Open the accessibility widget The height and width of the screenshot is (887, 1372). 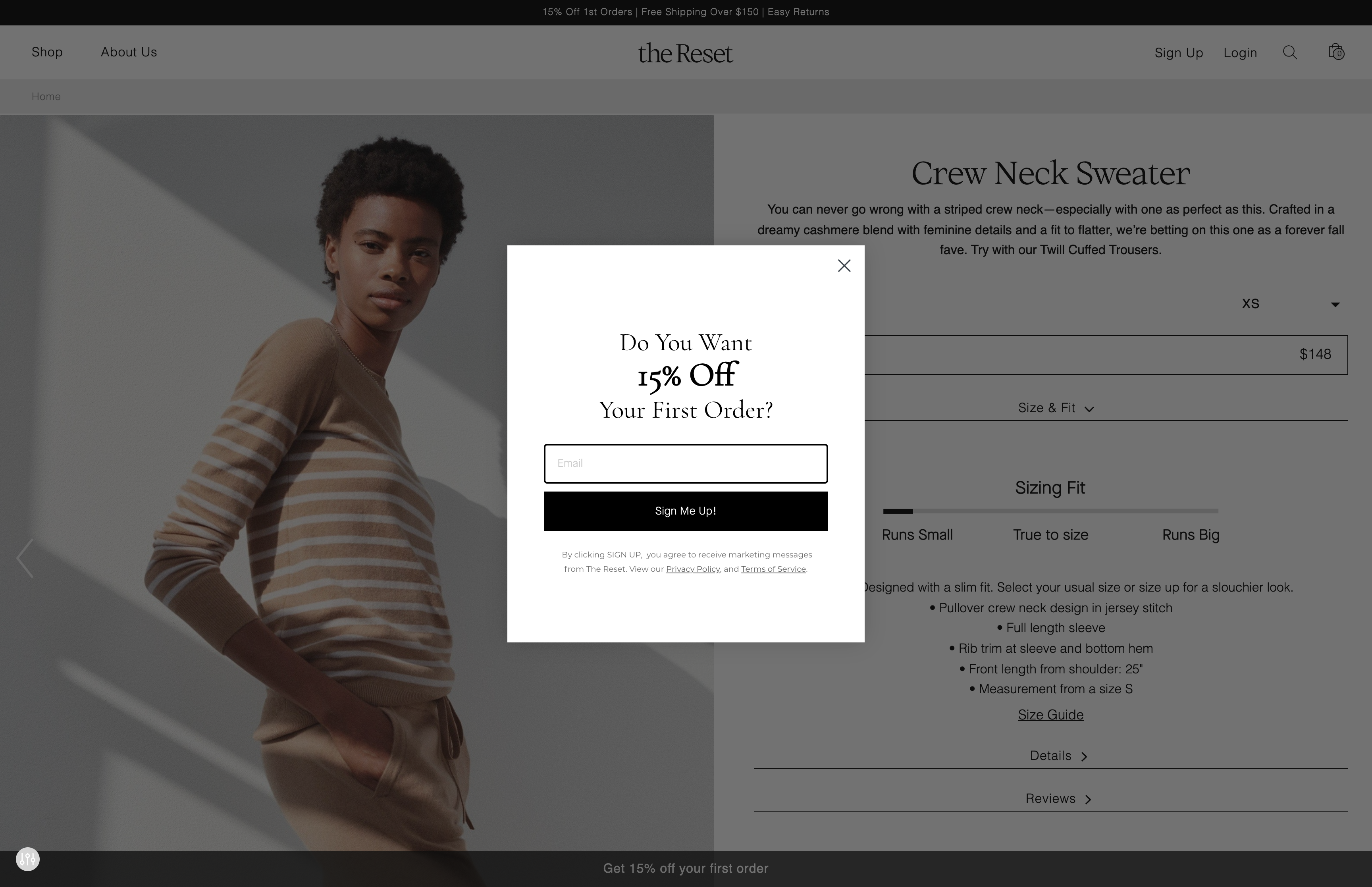click(28, 859)
